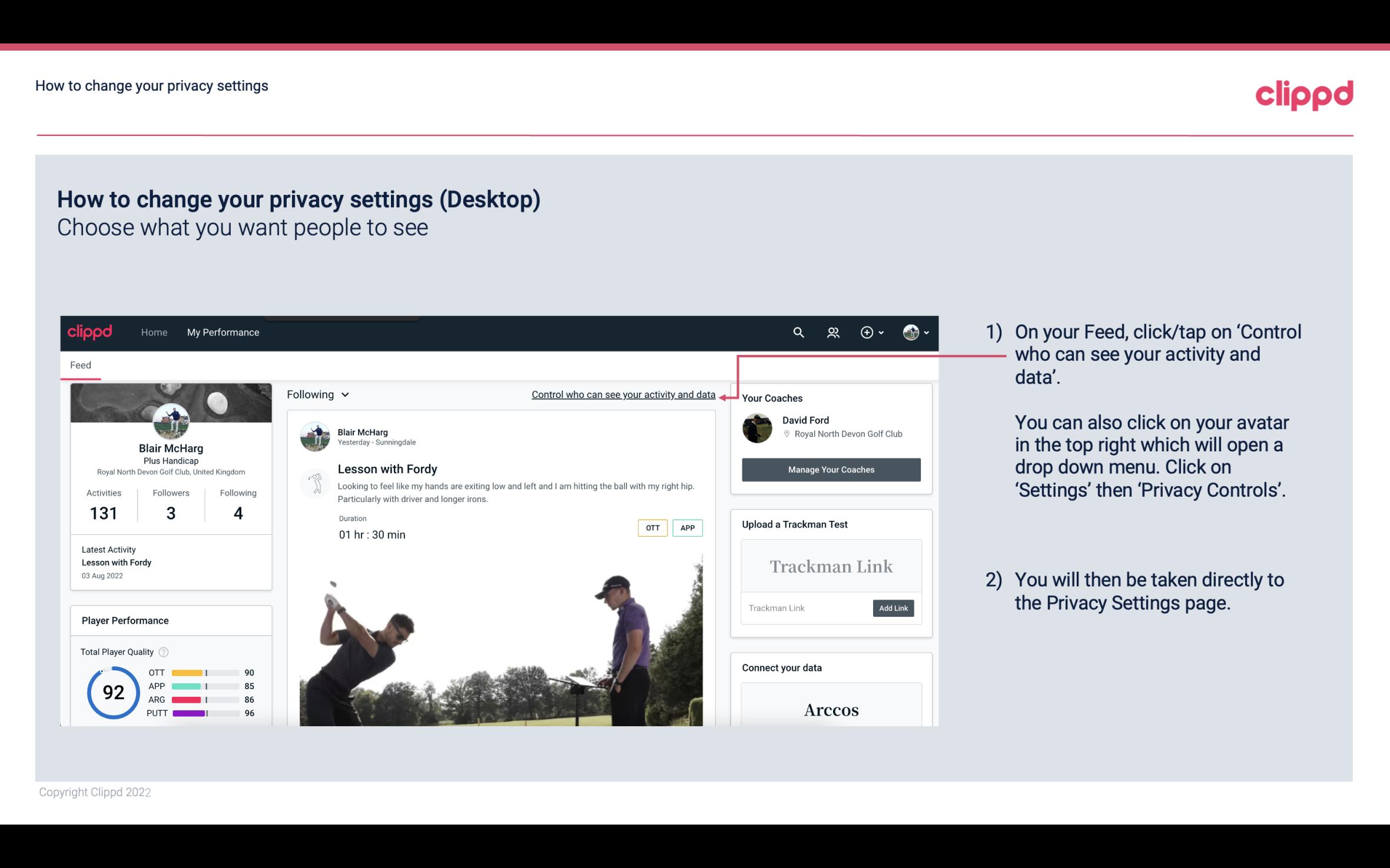Click the Total Player Quality info icon
Image resolution: width=1390 pixels, height=868 pixels.
(x=165, y=652)
